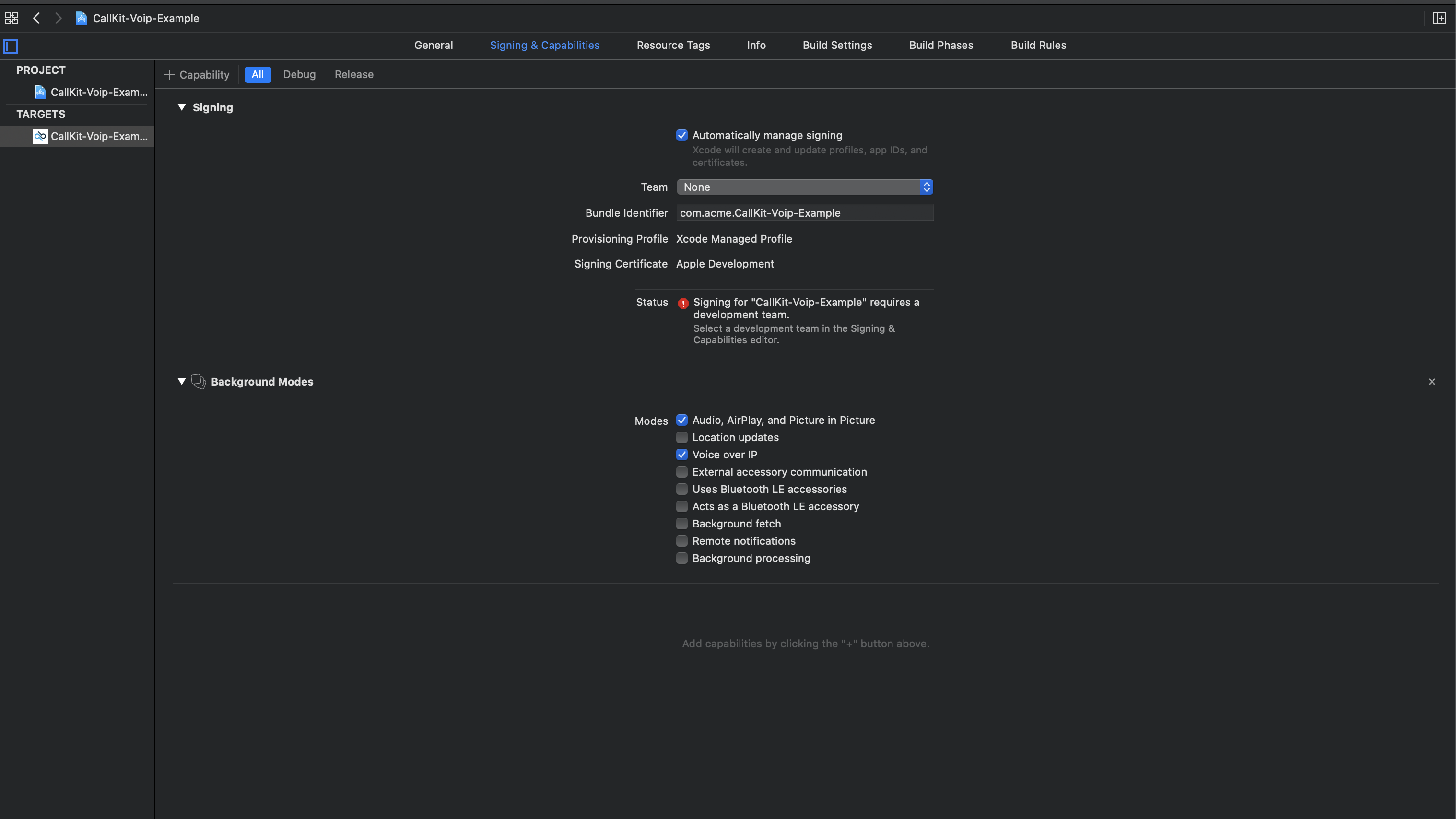Switch to the Info tab
Screen dimensions: 1456x819
tap(756, 45)
